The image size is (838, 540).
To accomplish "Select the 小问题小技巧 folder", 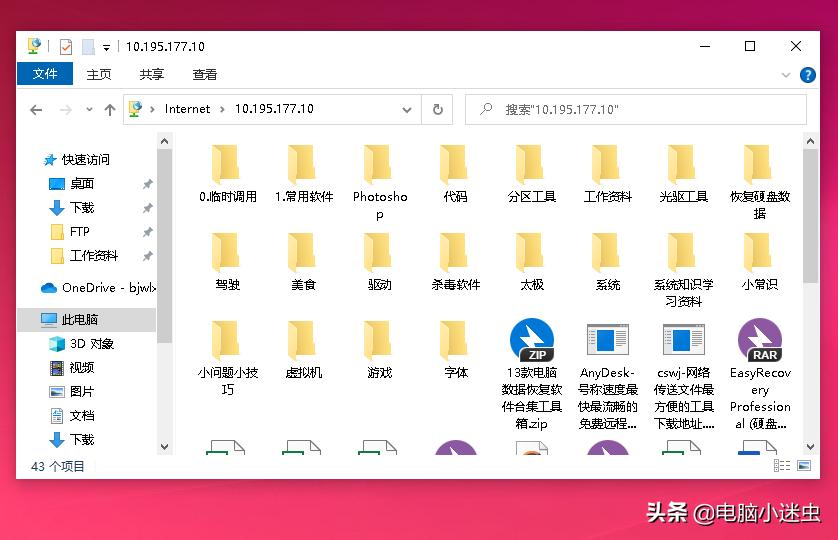I will coord(228,358).
